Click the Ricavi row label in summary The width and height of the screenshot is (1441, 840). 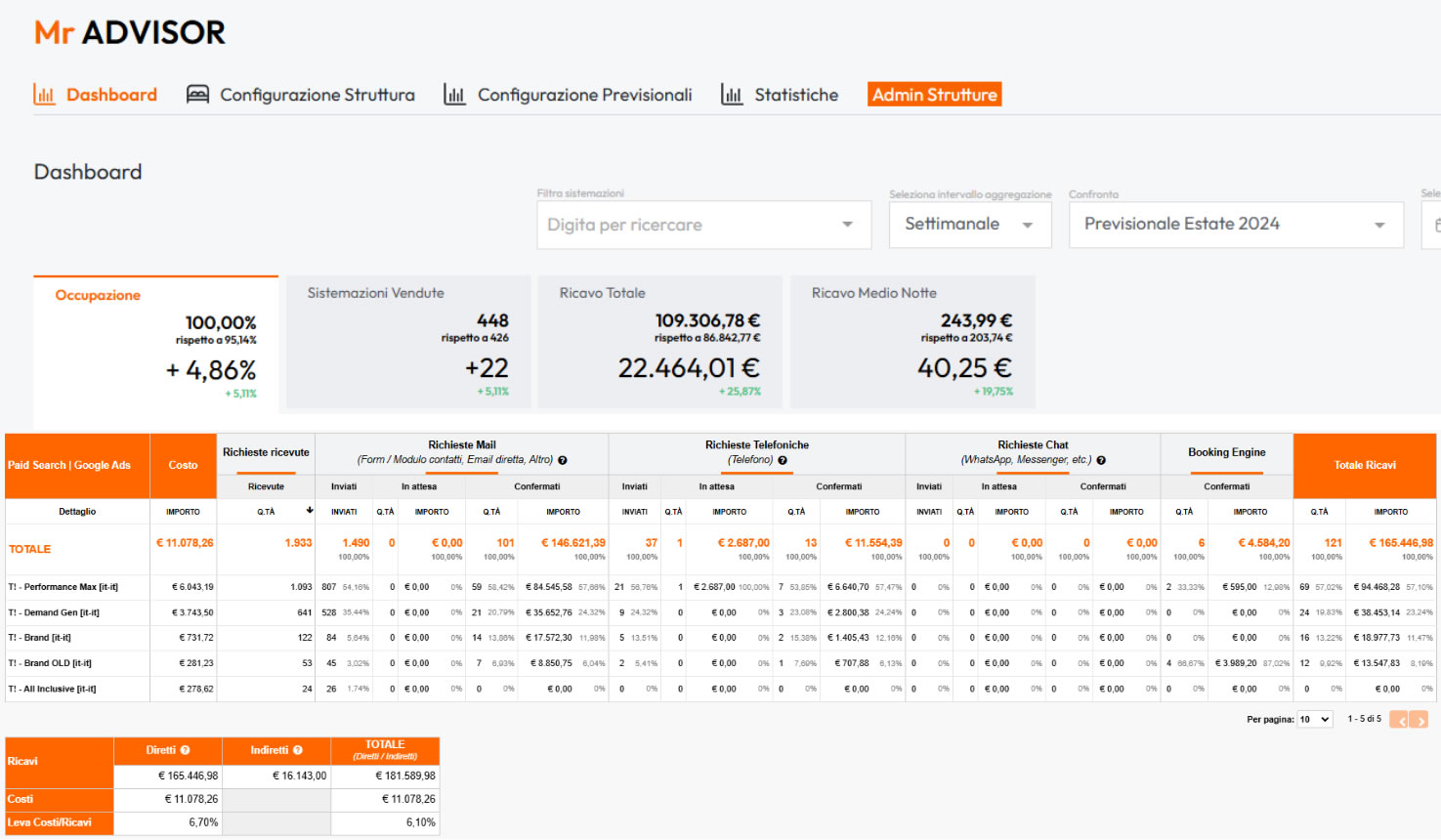click(x=22, y=761)
